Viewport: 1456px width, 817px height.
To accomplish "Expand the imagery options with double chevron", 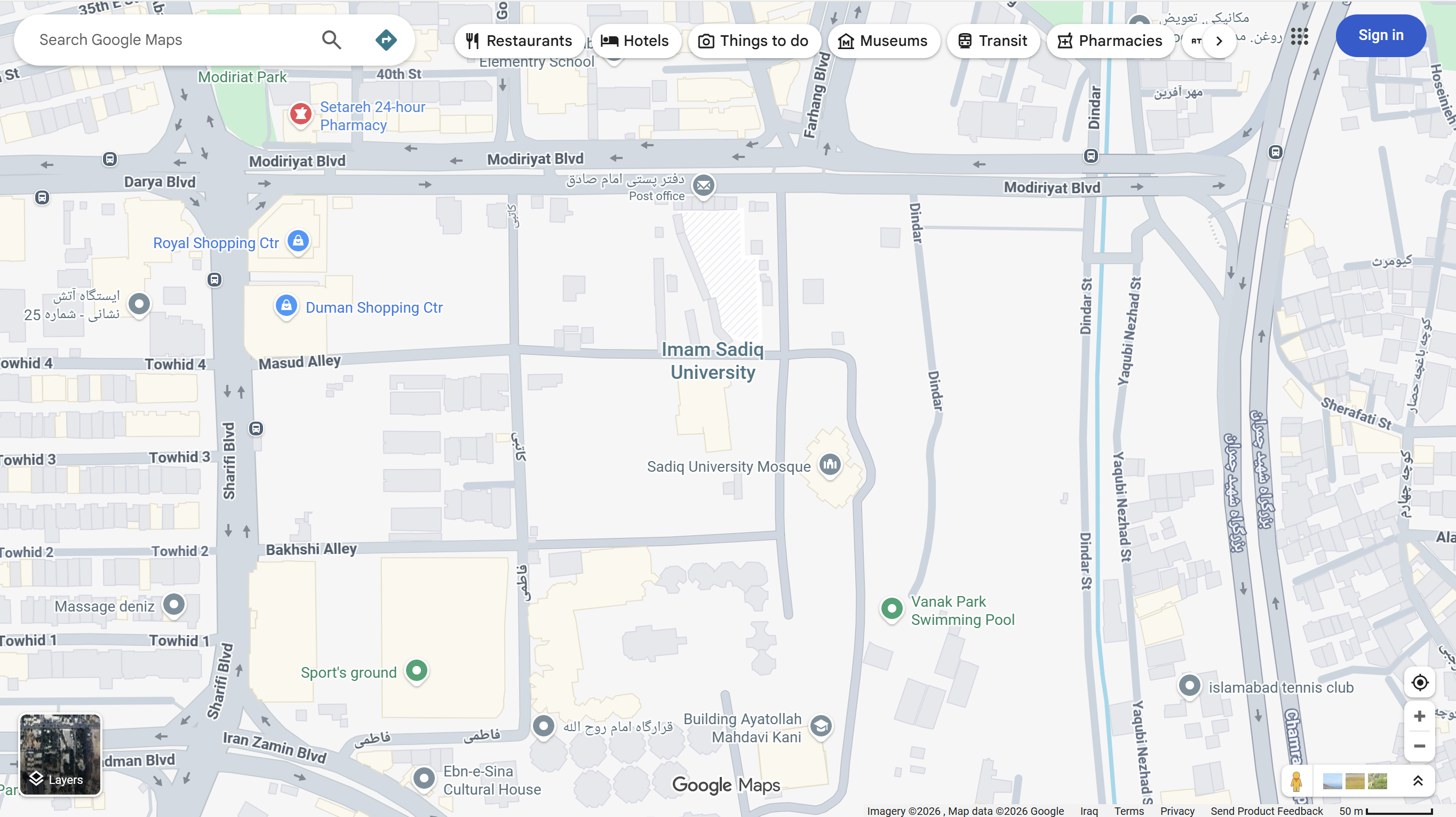I will (1418, 781).
